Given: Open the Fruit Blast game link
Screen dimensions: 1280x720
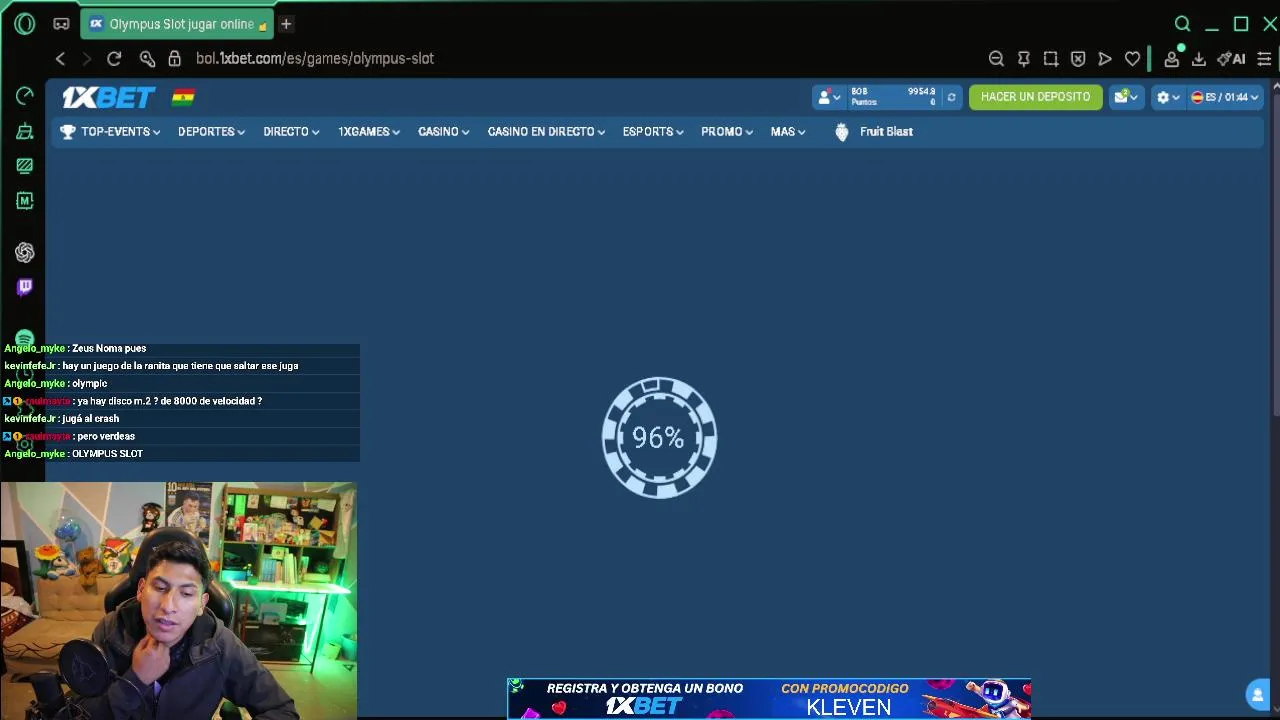Looking at the screenshot, I should [874, 132].
